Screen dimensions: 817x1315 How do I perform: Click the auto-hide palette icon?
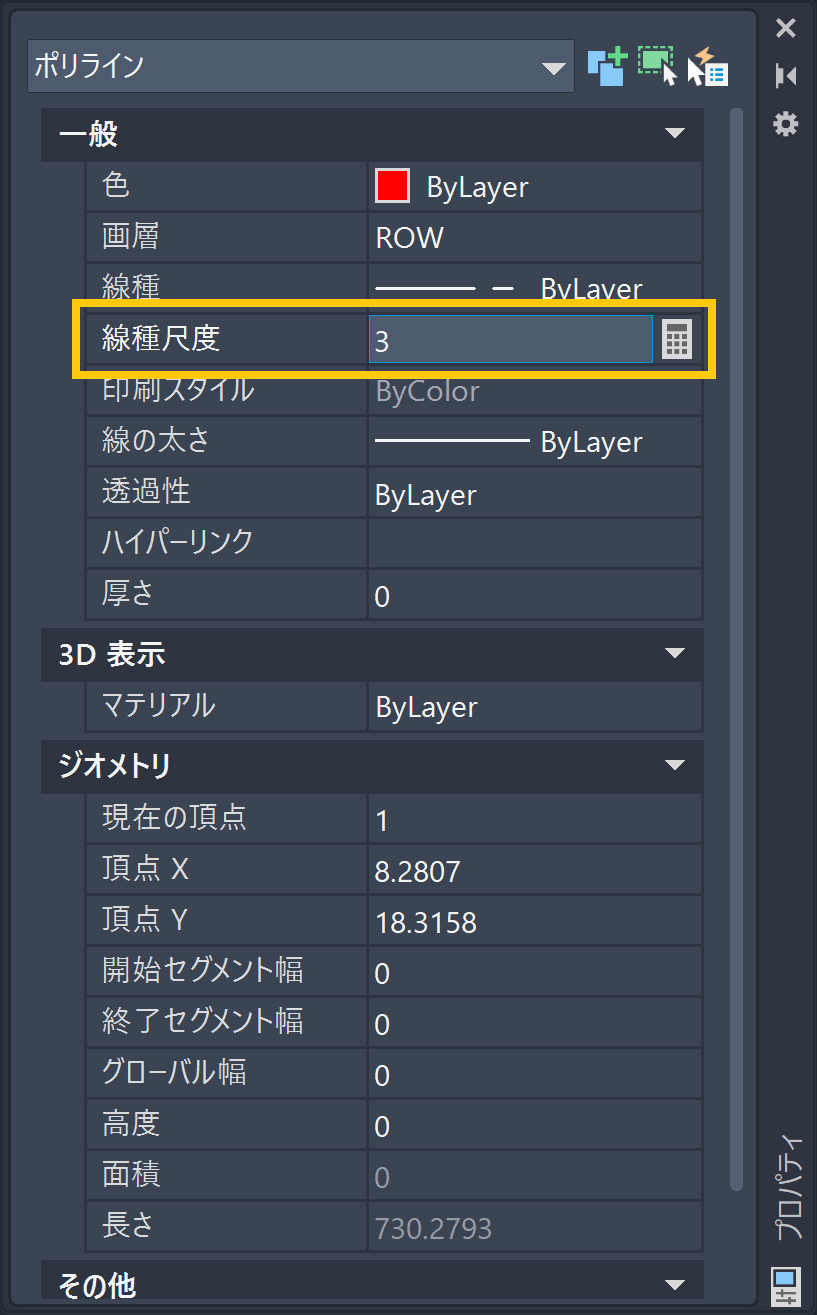[x=786, y=76]
